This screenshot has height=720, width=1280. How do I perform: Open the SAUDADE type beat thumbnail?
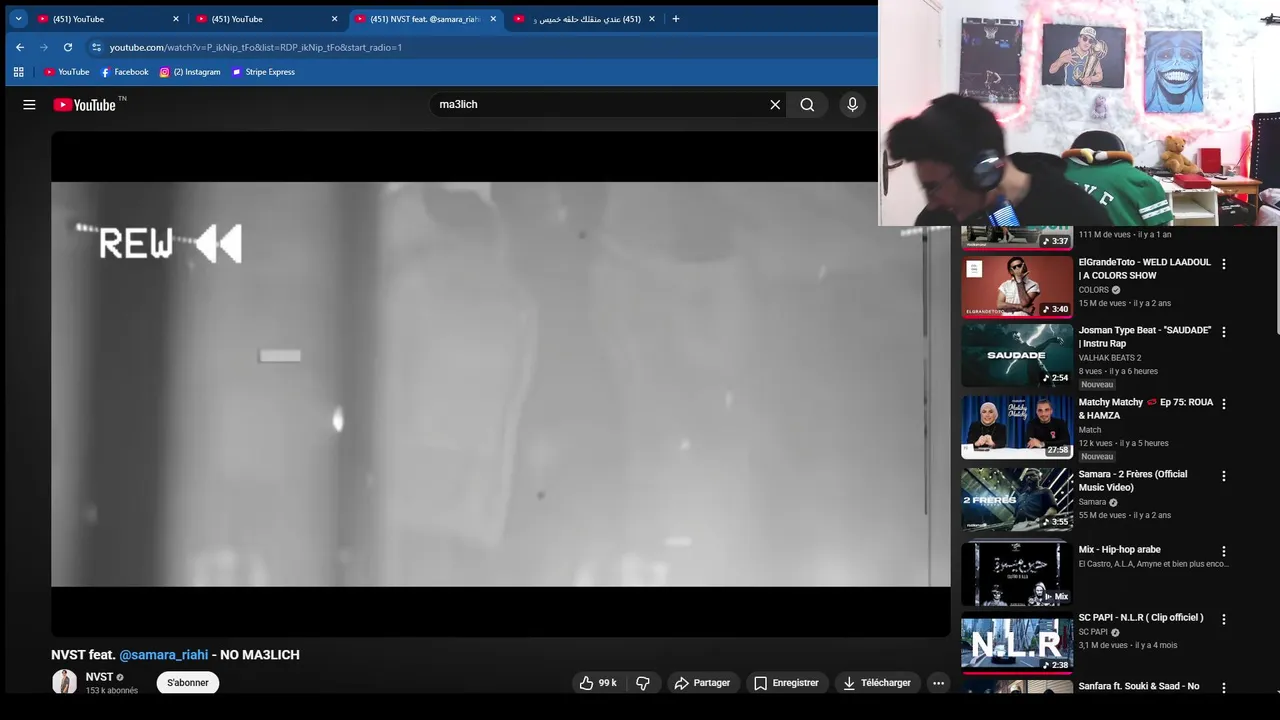point(1017,355)
